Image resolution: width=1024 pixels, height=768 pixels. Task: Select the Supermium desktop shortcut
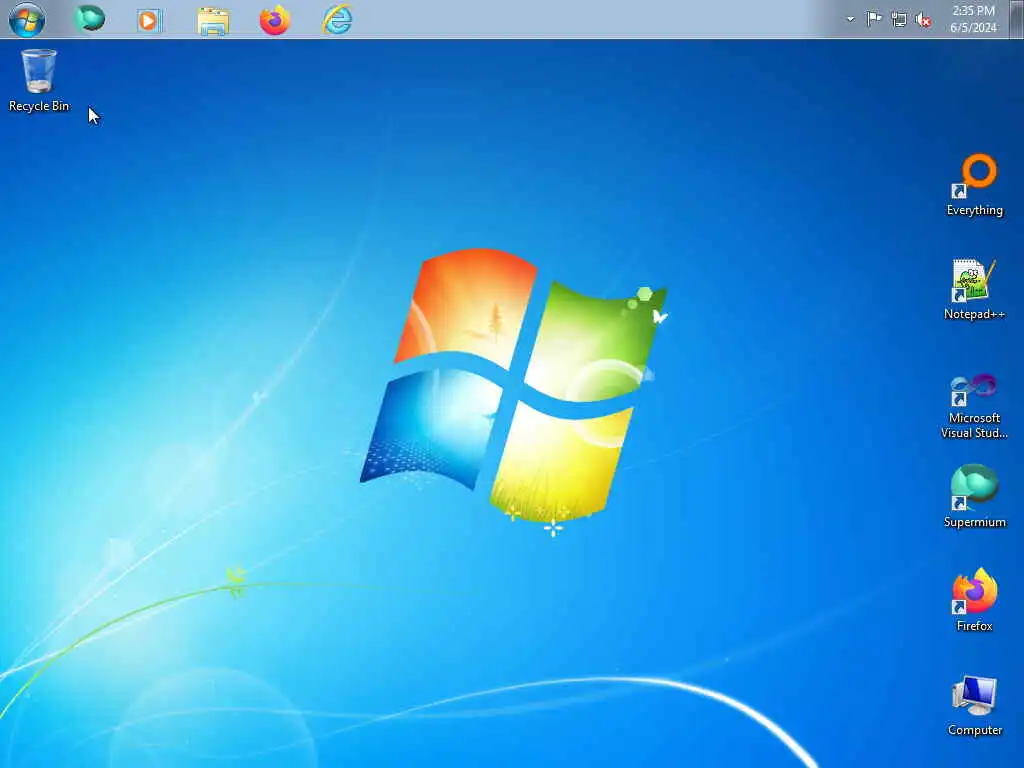[x=974, y=496]
